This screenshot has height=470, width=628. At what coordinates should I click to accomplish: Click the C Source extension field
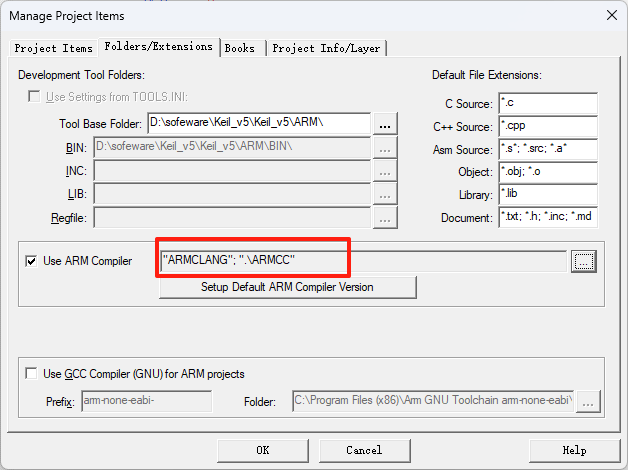point(548,103)
